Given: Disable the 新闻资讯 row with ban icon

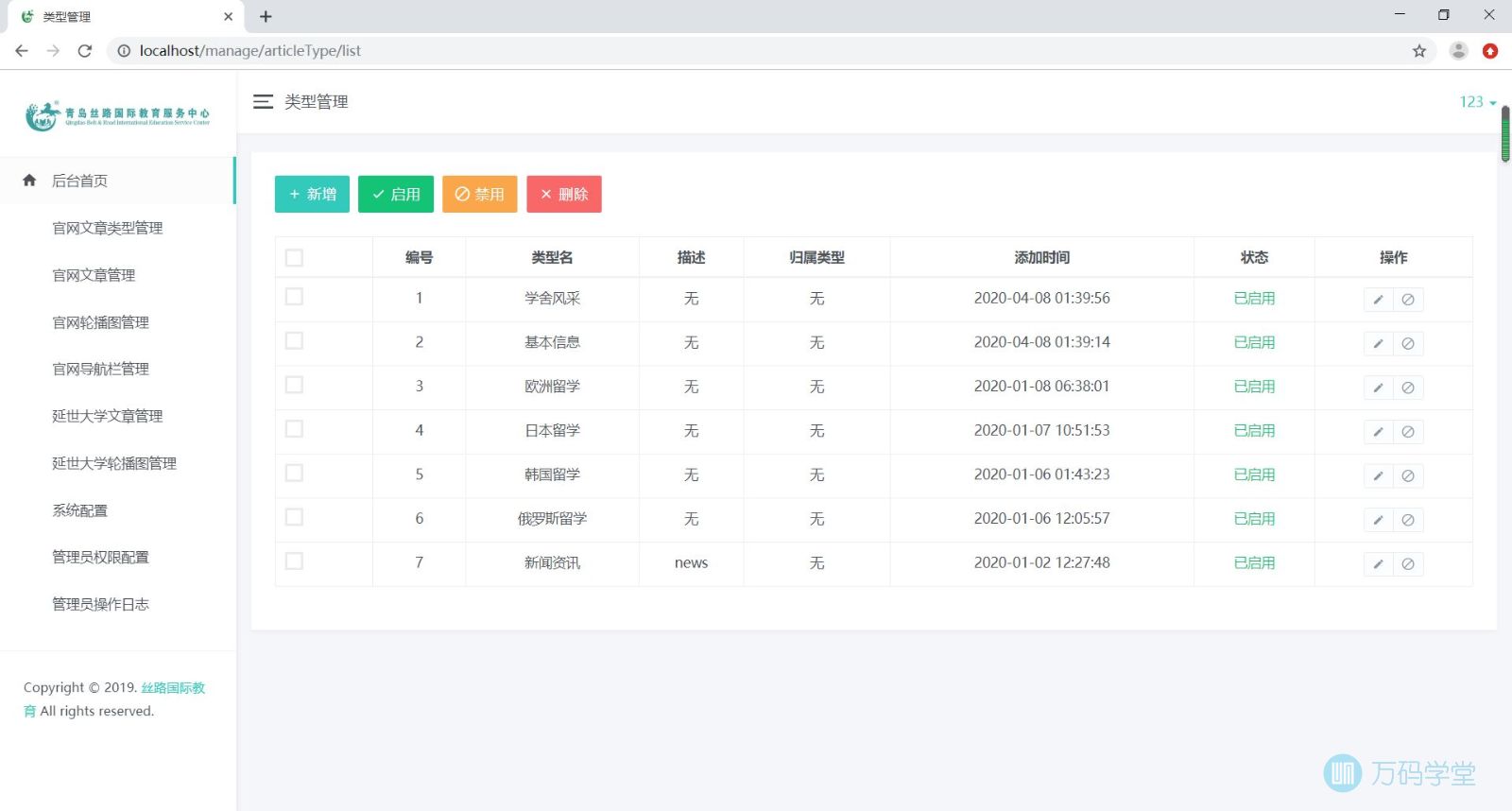Looking at the screenshot, I should pos(1408,564).
